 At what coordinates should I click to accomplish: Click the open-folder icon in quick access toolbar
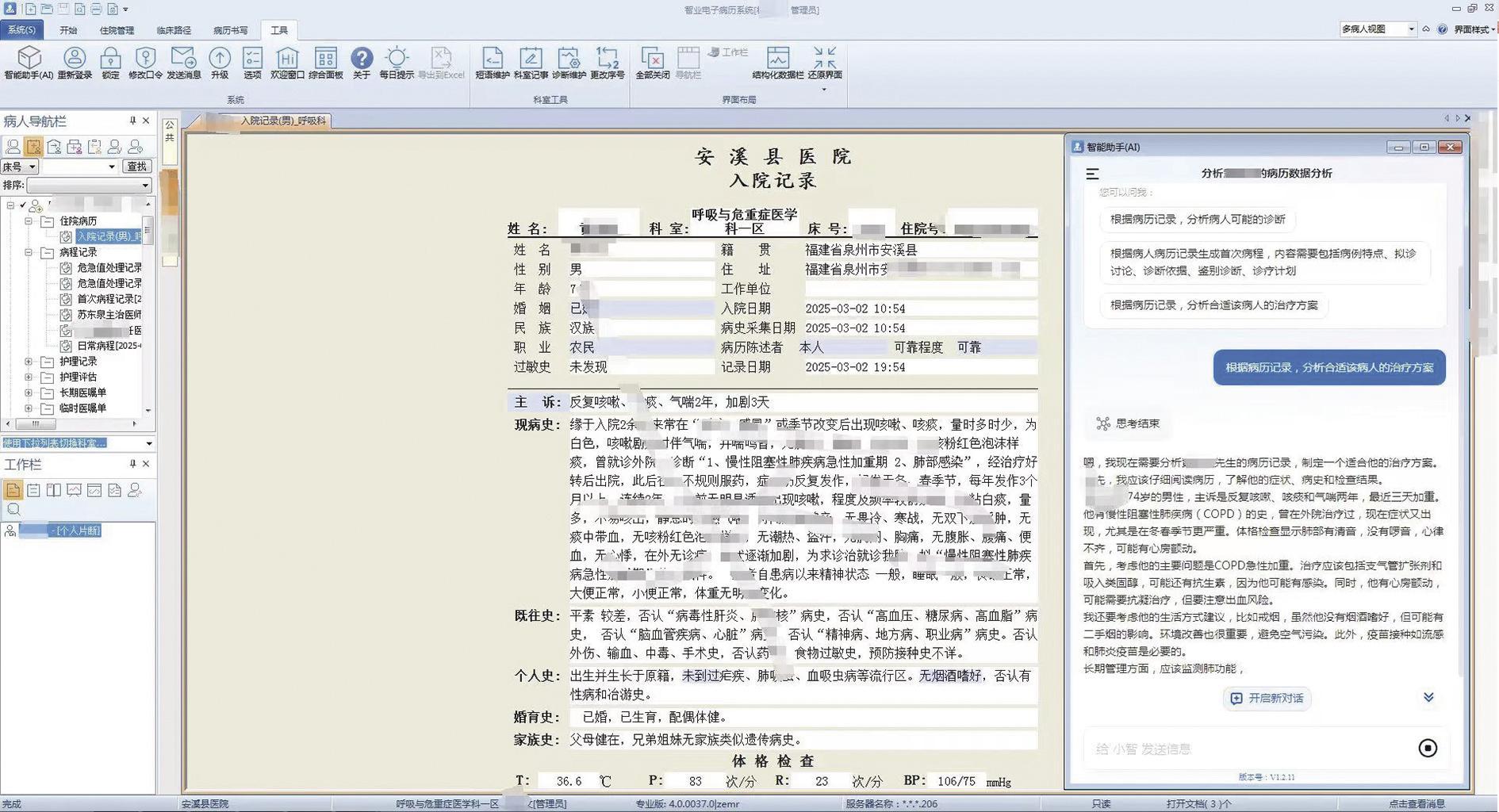click(48, 10)
